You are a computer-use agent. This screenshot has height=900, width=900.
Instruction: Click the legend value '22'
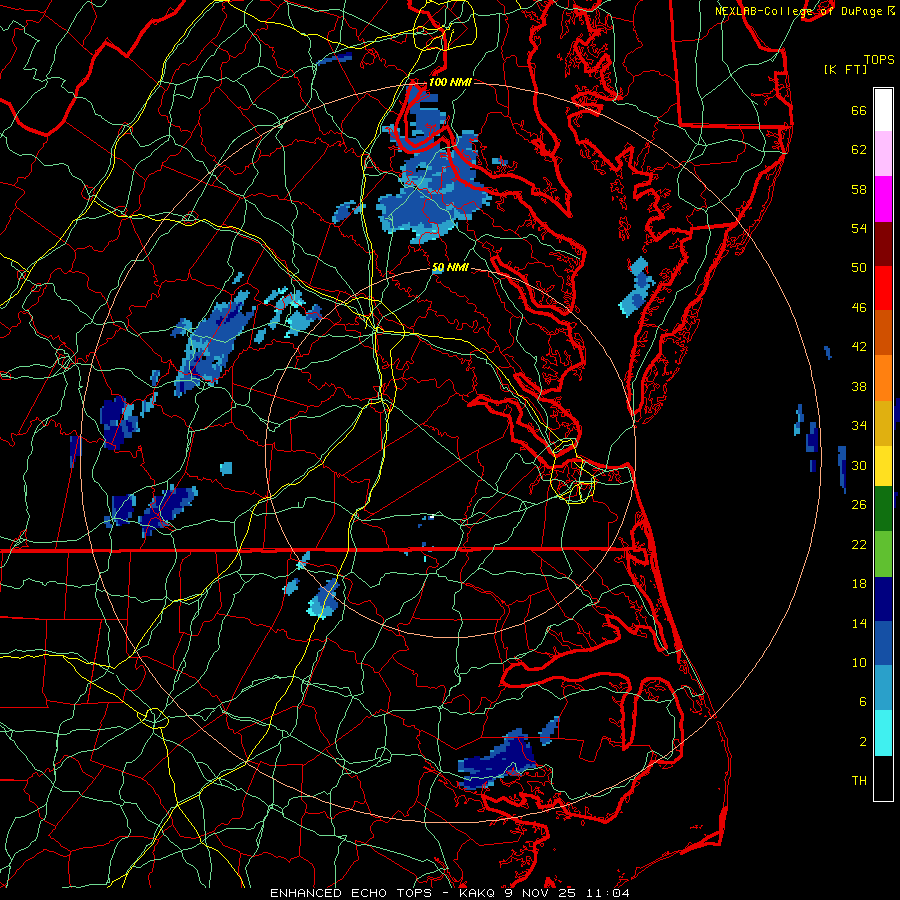[859, 544]
